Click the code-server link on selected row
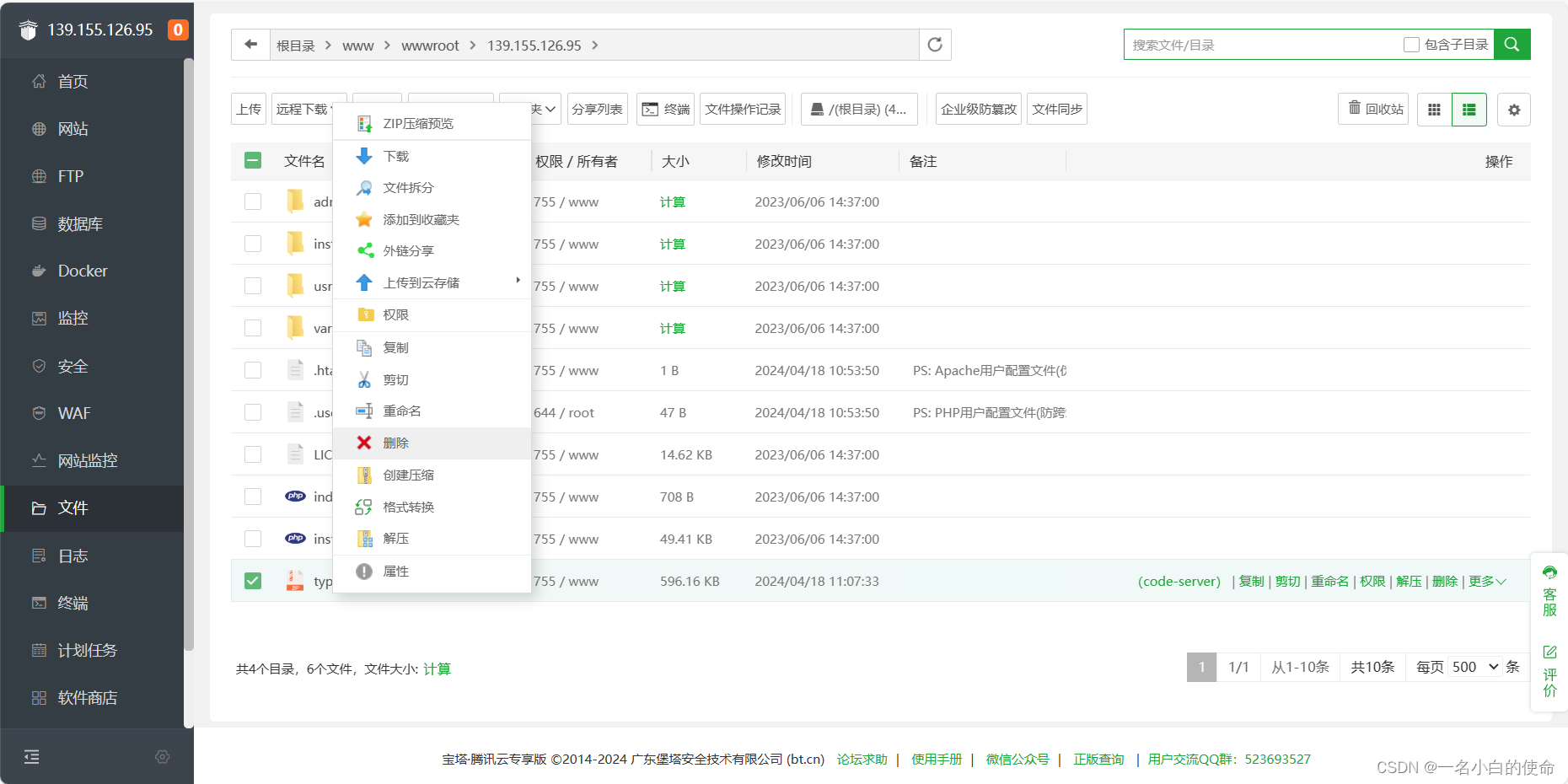 tap(1179, 582)
